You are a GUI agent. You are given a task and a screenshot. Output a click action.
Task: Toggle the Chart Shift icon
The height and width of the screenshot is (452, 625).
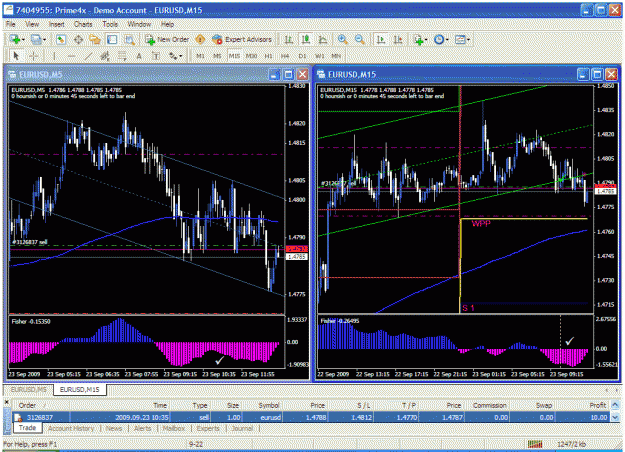coord(398,39)
